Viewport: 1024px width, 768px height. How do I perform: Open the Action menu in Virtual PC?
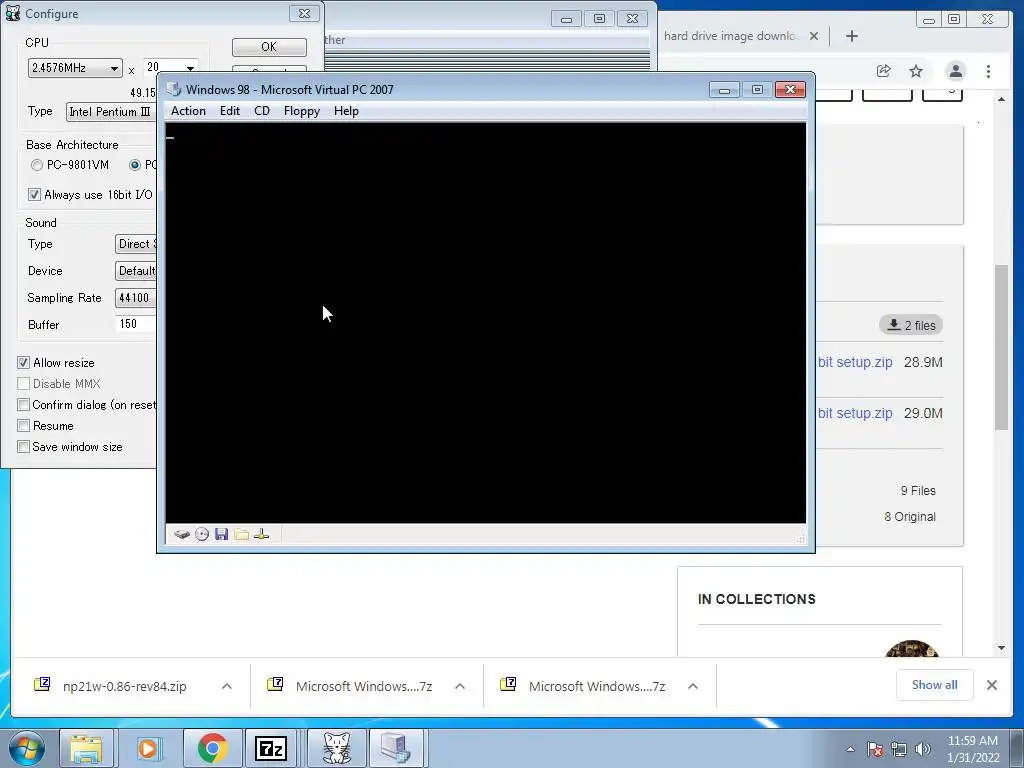(x=188, y=111)
